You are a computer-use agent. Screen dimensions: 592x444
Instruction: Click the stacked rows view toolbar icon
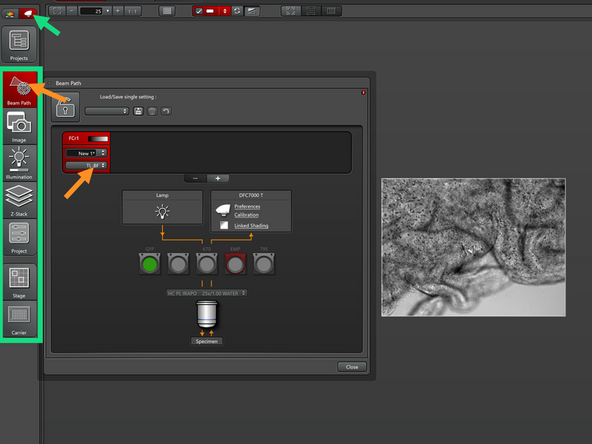(311, 11)
